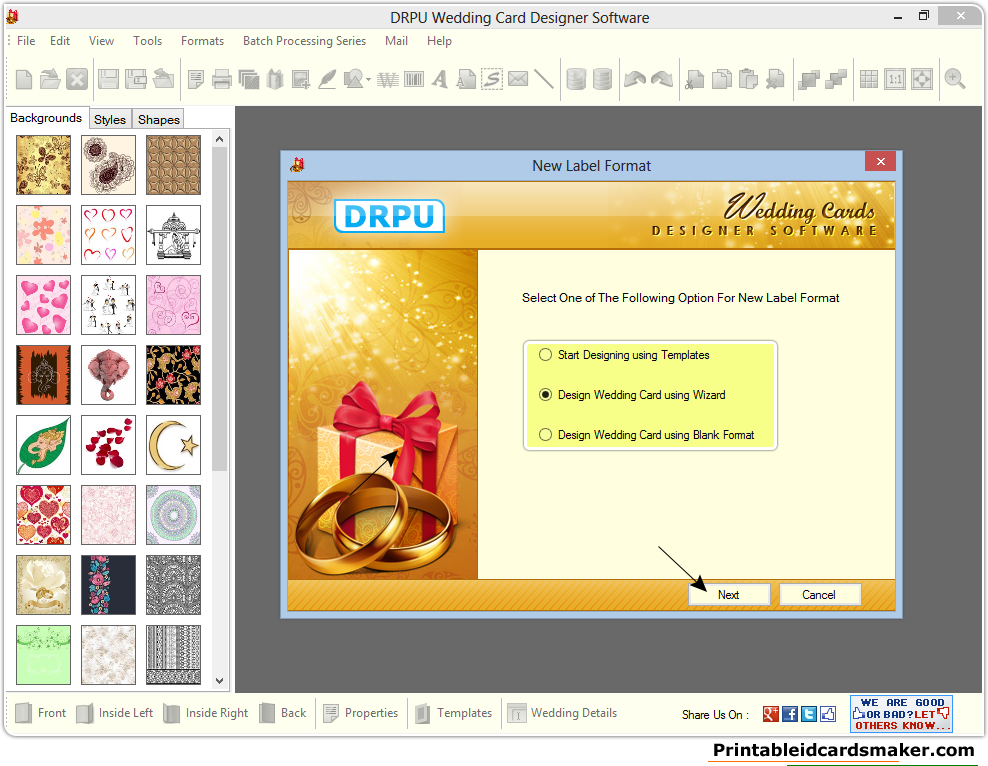
Task: Choose the elephant head background thumbnail
Action: (x=108, y=375)
